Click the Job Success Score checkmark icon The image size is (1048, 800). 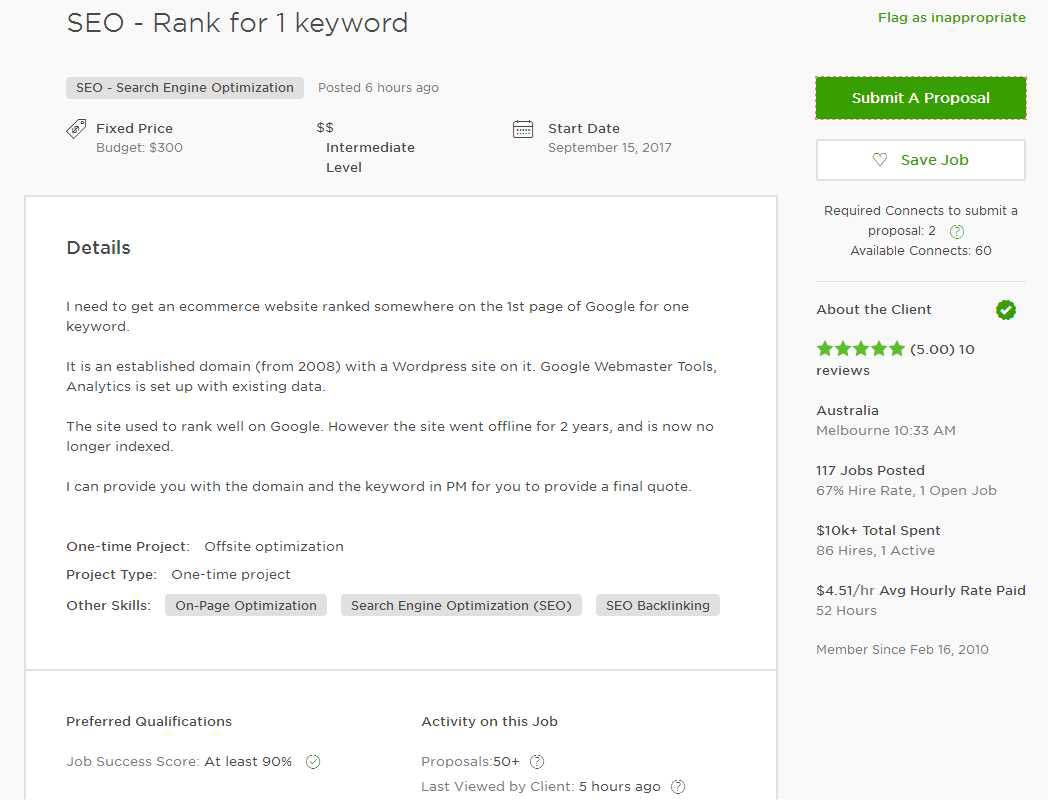pos(313,761)
